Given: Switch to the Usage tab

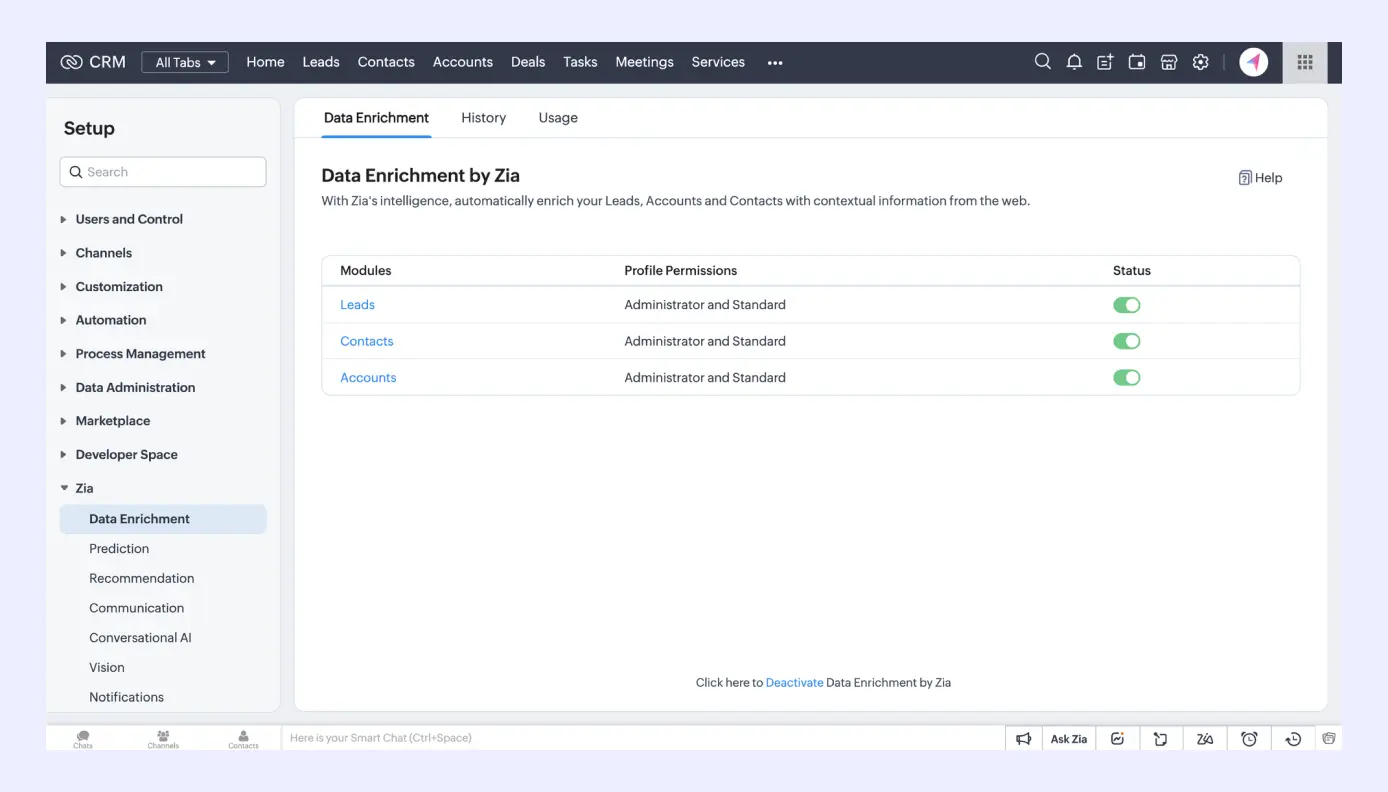Looking at the screenshot, I should point(558,118).
